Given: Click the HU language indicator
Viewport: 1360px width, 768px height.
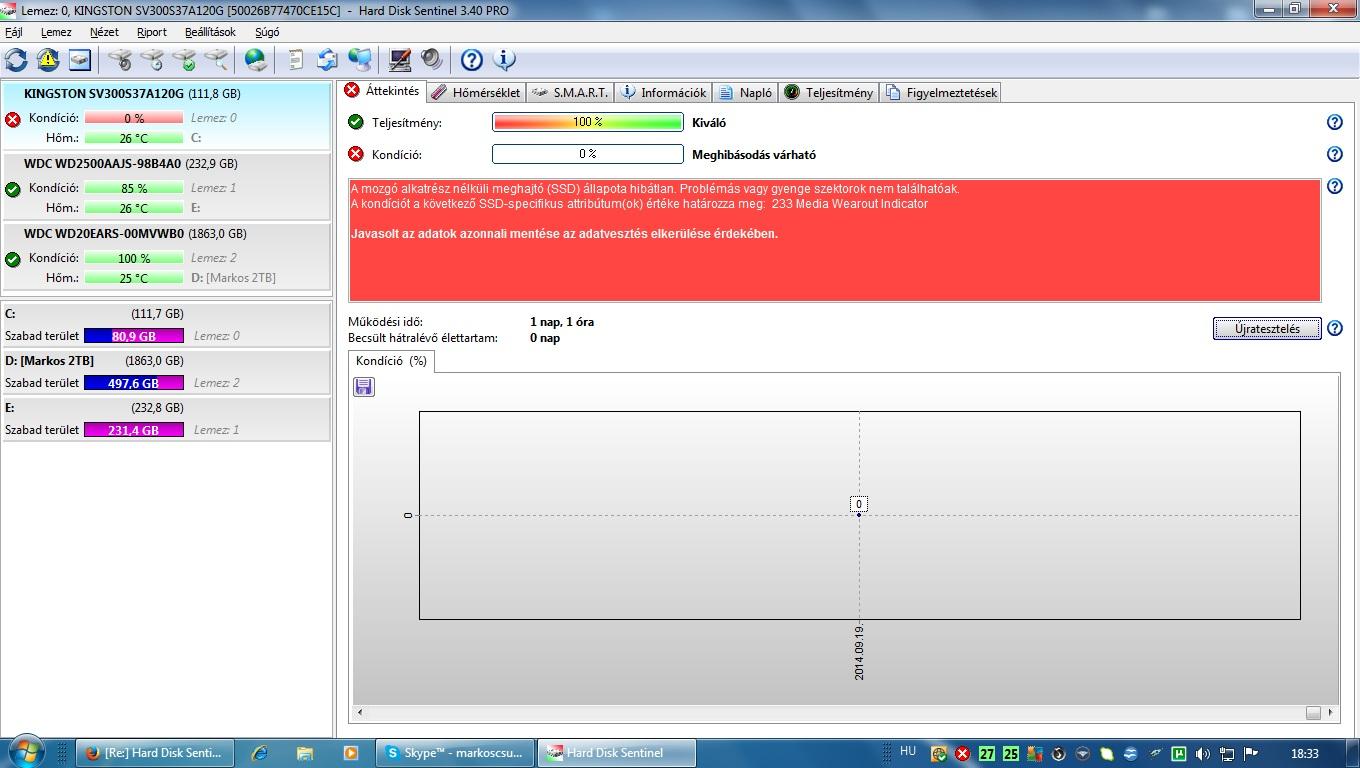Looking at the screenshot, I should [x=908, y=751].
